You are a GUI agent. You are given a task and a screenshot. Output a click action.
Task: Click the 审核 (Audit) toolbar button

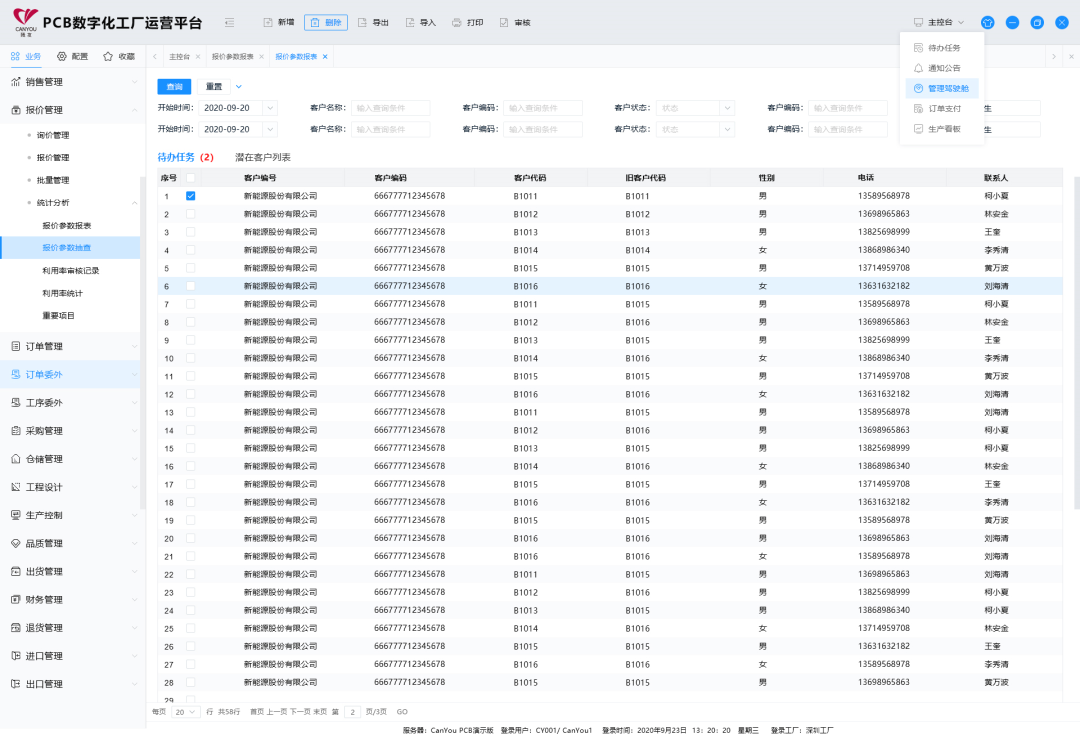pos(515,22)
